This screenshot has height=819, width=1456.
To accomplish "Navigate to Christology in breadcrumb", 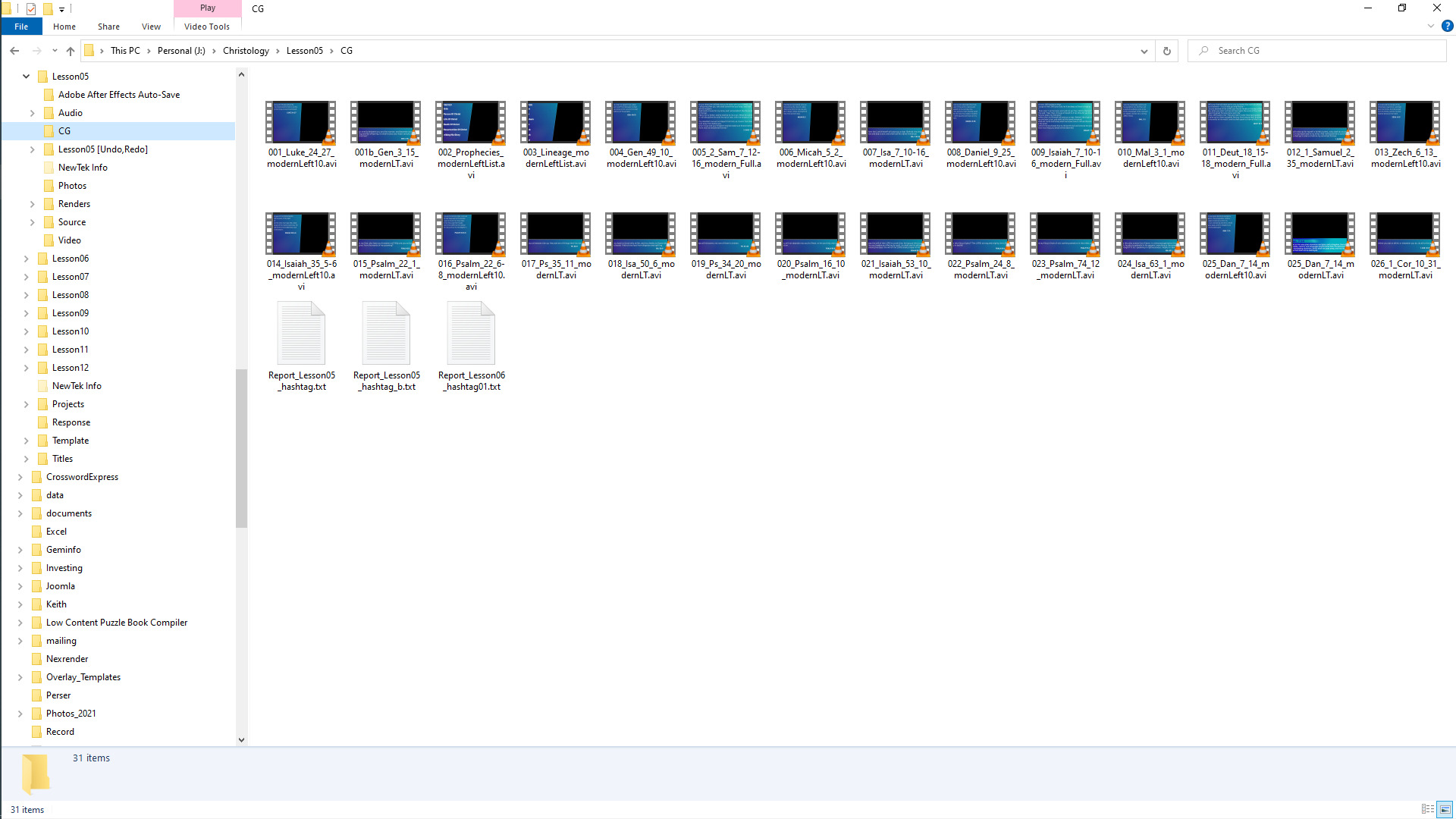I will (246, 51).
